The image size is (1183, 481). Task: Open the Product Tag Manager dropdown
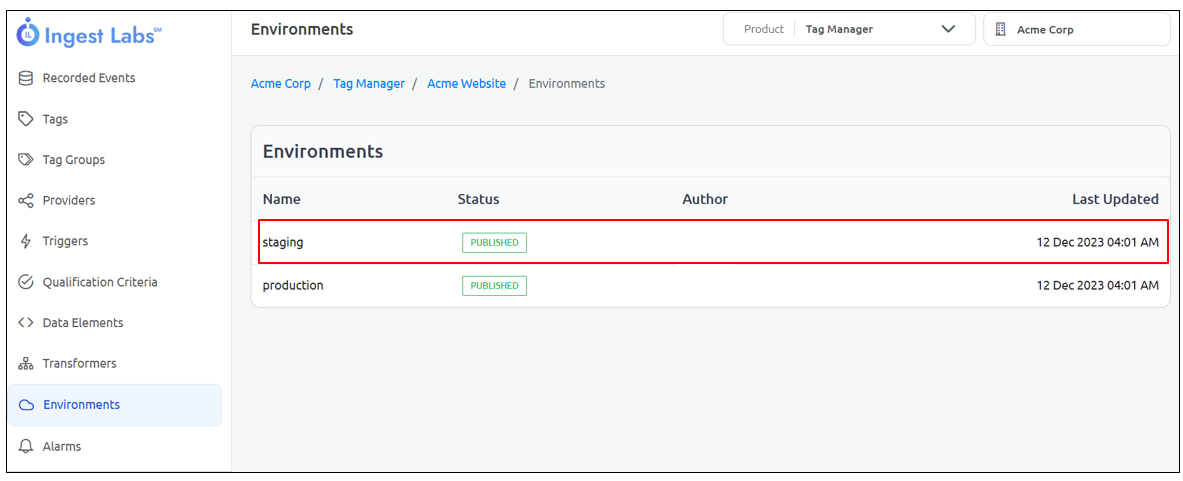pyautogui.click(x=848, y=29)
